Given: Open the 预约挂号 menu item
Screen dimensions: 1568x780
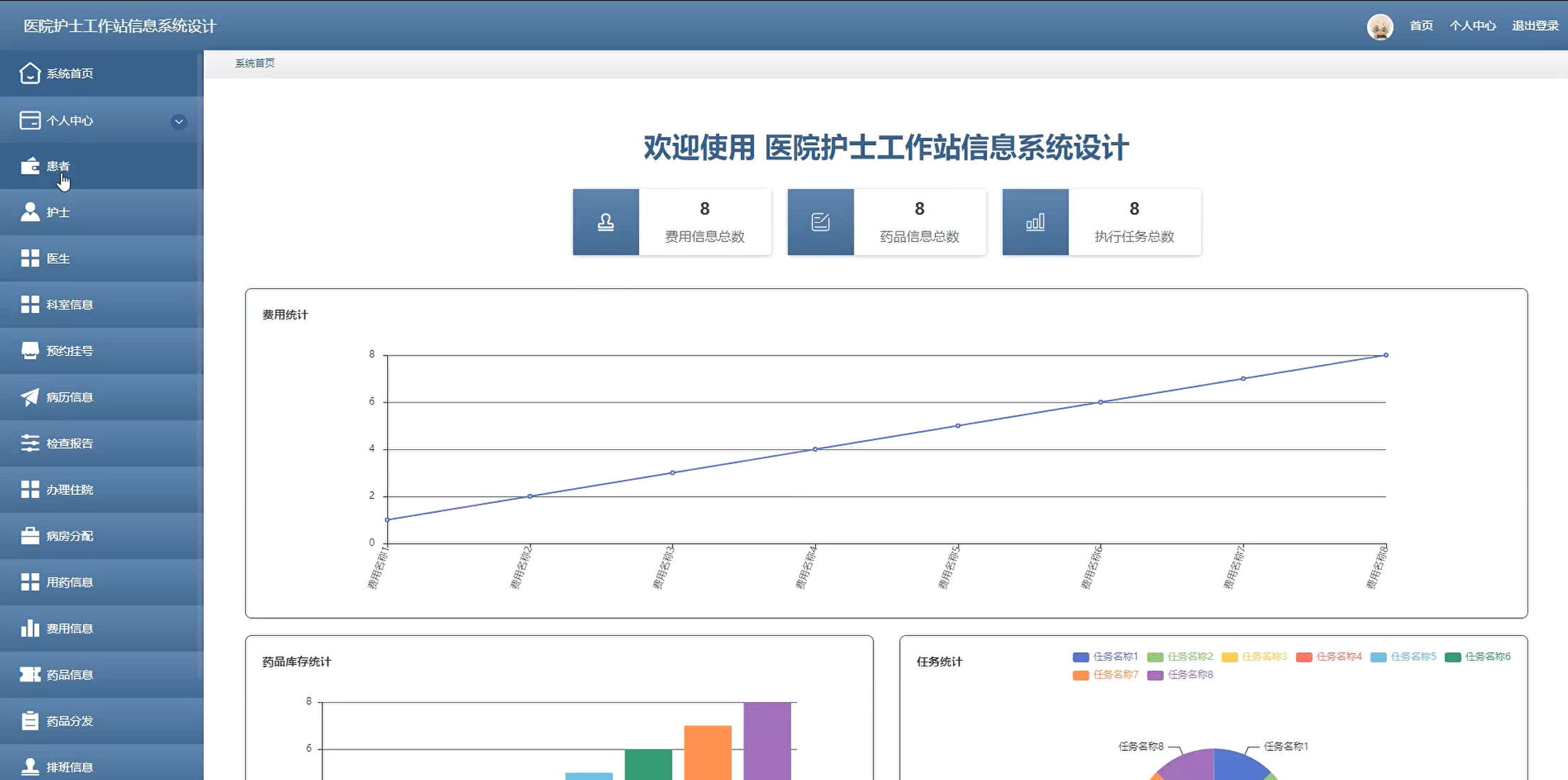Looking at the screenshot, I should [102, 351].
